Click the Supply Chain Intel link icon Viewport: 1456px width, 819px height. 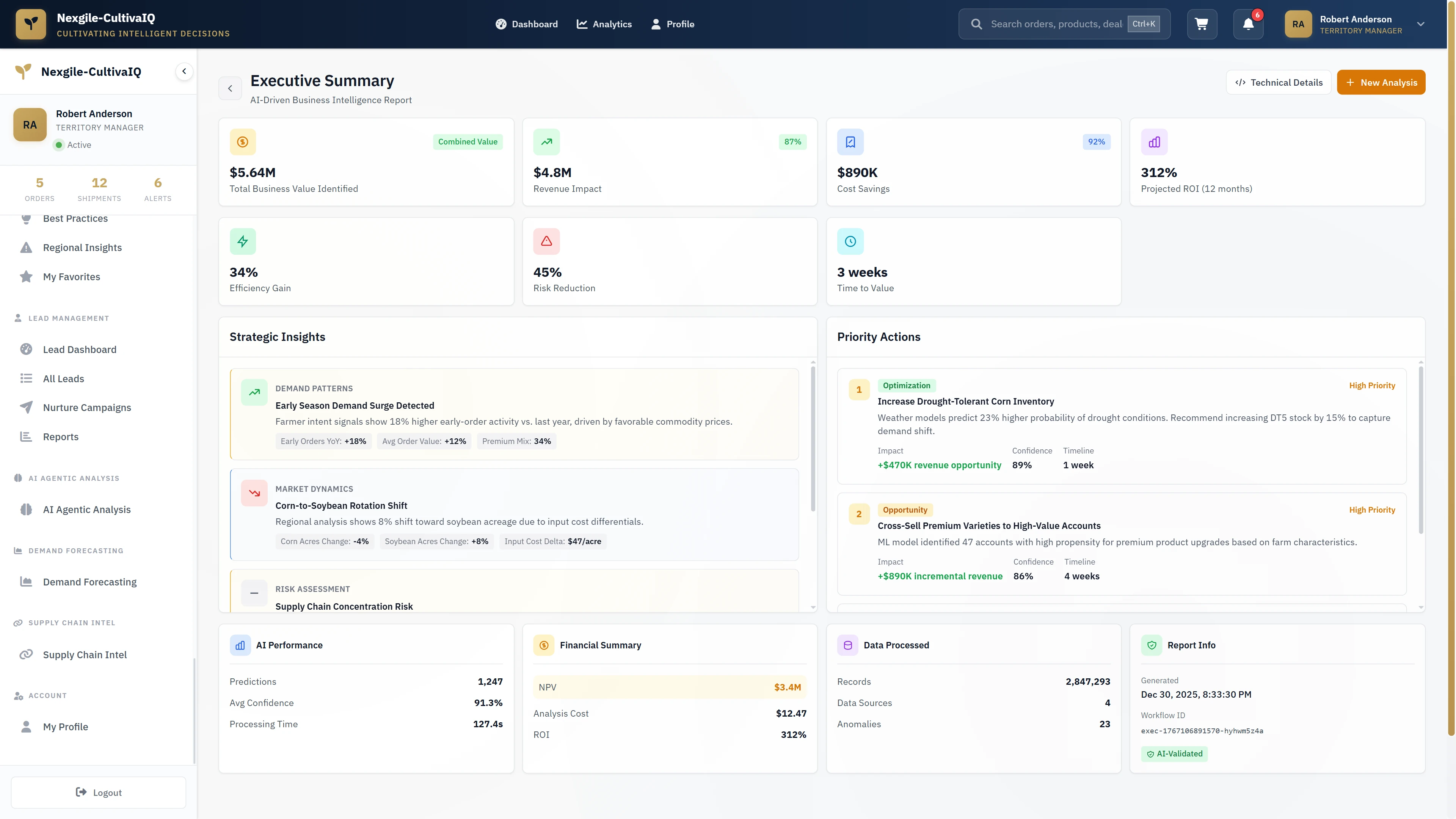(x=26, y=654)
